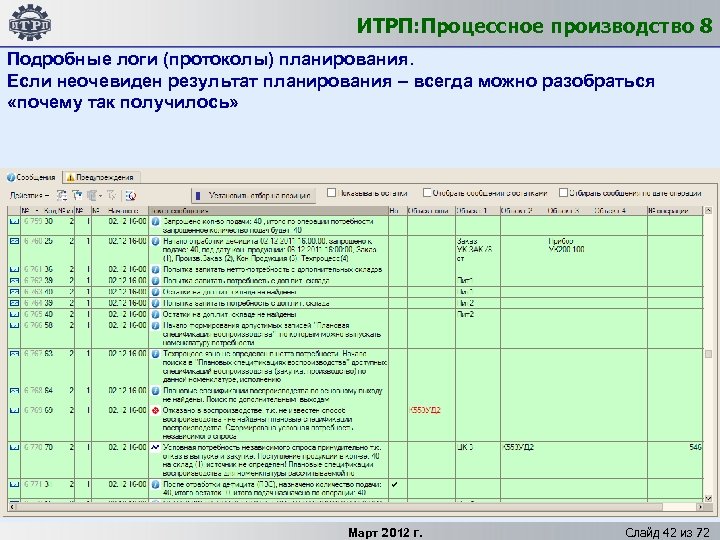
Task: Click the red error icon beside 'Отказано в воспроизводстве'
Action: click(156, 411)
